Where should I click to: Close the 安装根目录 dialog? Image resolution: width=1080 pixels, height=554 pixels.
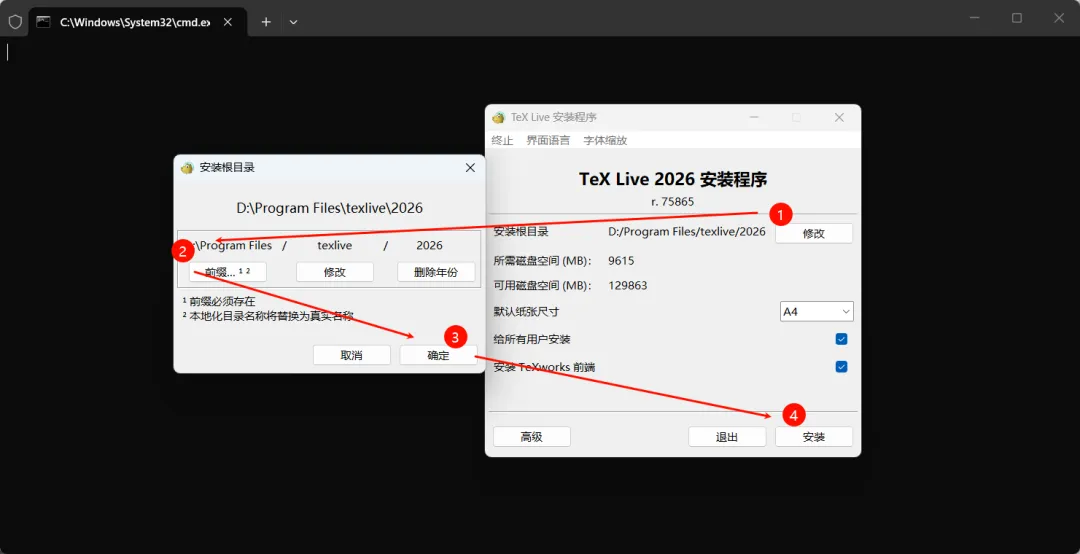coord(470,167)
